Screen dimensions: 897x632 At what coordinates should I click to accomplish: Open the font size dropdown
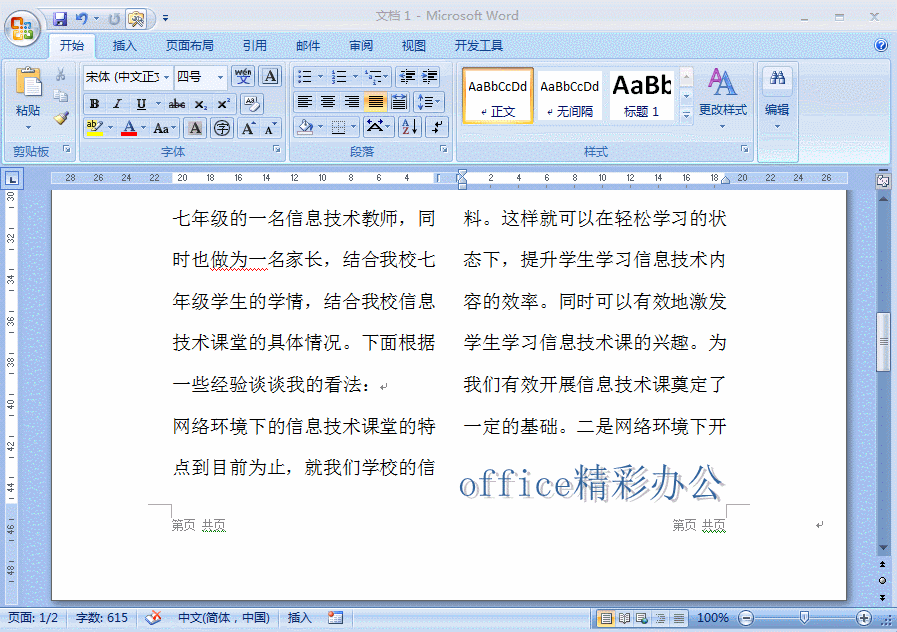click(x=220, y=77)
